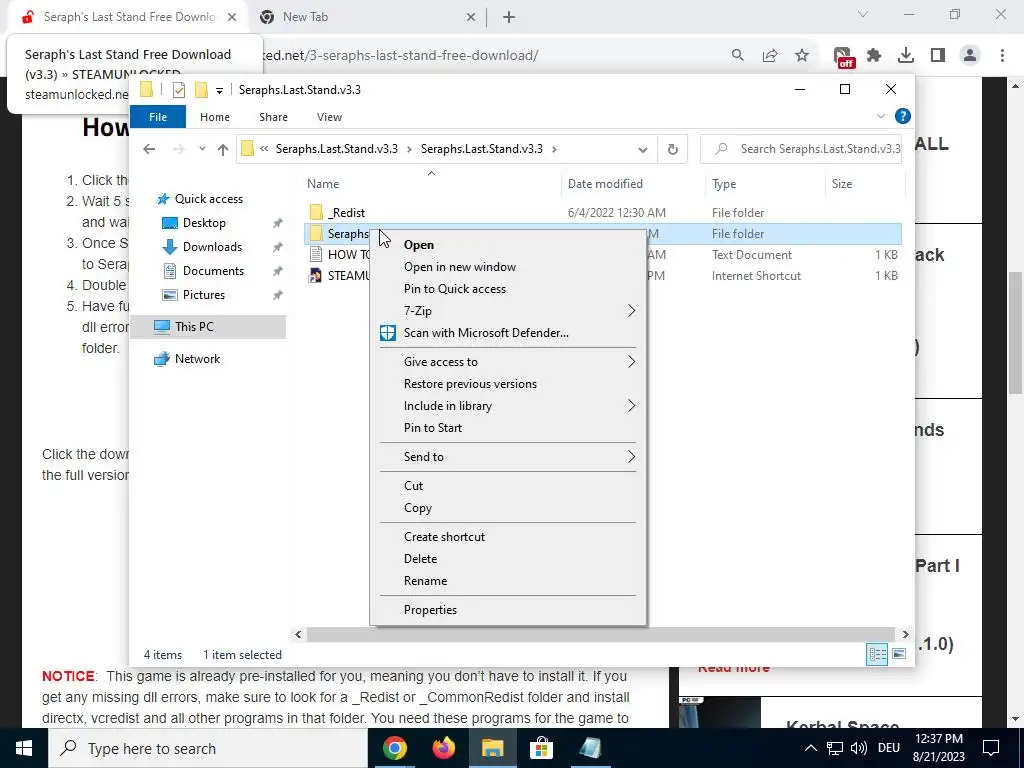Open folder Properties from context menu
1024x768 pixels.
tap(430, 610)
